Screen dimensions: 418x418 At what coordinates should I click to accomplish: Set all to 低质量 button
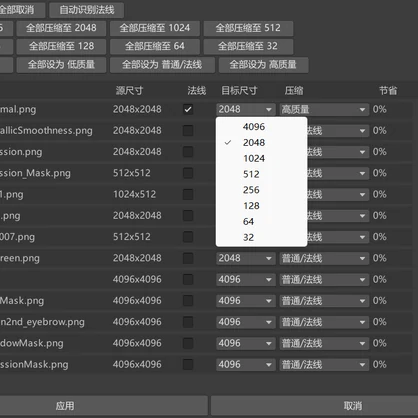tap(61, 65)
